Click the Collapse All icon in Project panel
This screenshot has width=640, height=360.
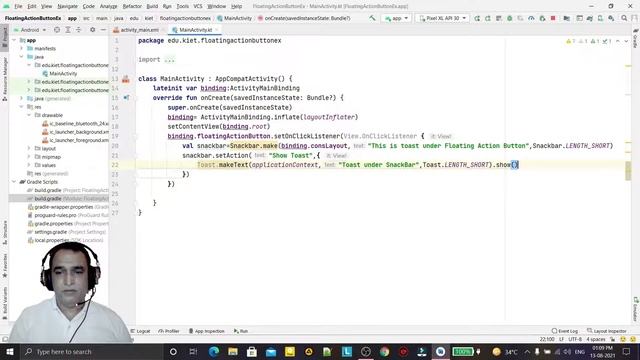(x=78, y=30)
